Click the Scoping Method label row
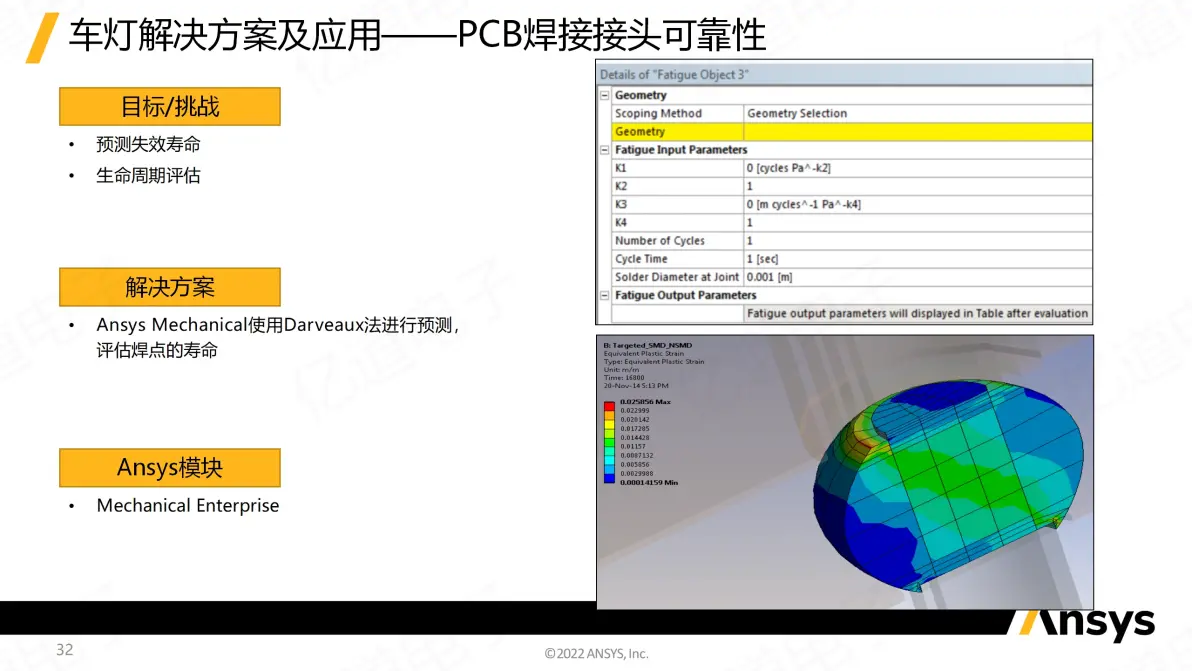Image resolution: width=1192 pixels, height=671 pixels. click(677, 113)
